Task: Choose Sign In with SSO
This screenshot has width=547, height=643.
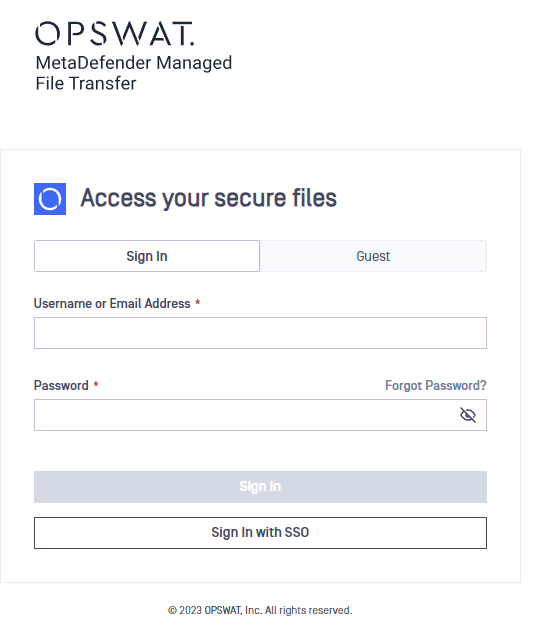Action: pos(260,533)
